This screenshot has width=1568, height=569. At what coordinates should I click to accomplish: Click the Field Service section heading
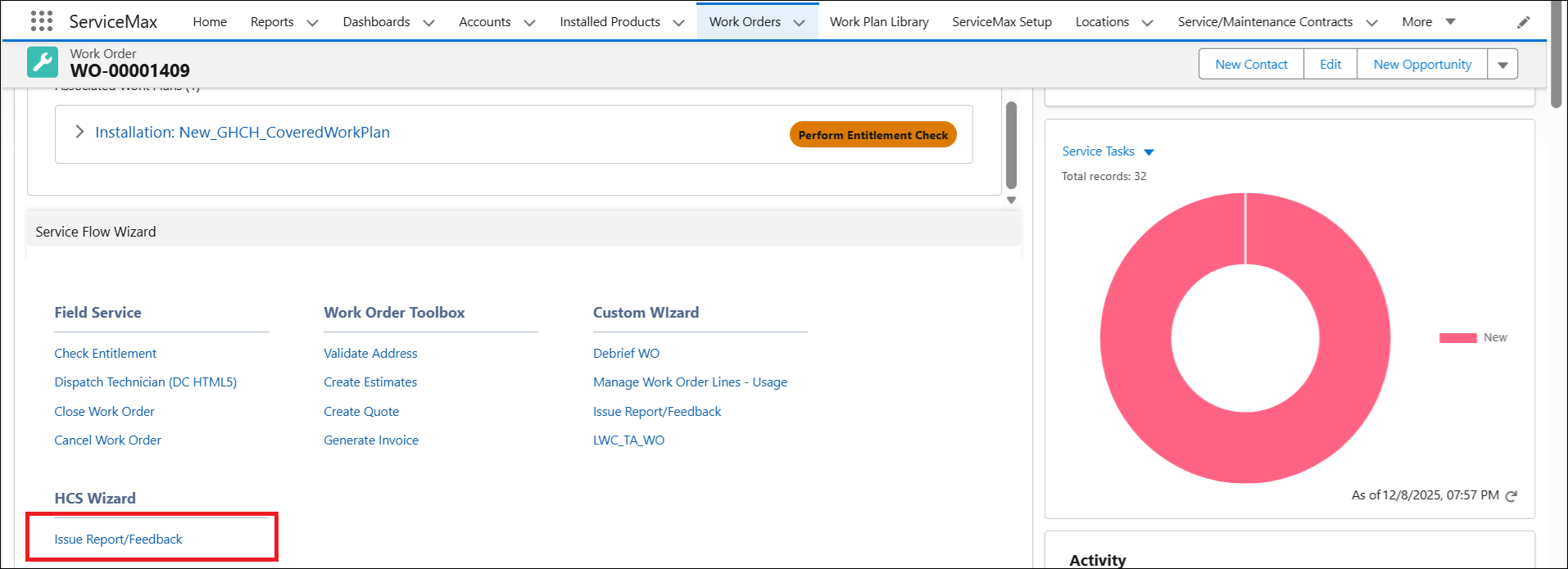click(97, 313)
